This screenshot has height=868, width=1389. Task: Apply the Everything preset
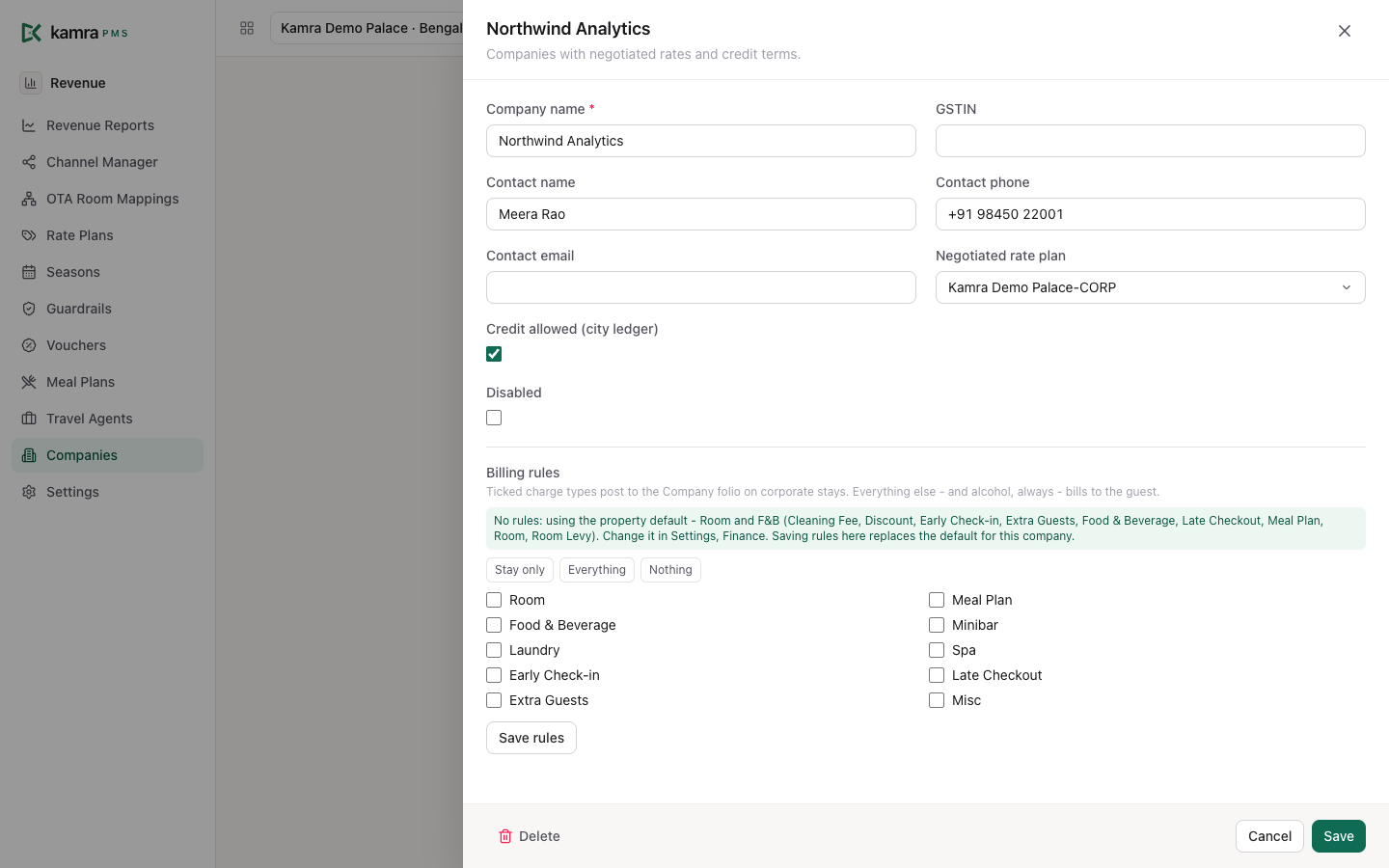click(597, 570)
